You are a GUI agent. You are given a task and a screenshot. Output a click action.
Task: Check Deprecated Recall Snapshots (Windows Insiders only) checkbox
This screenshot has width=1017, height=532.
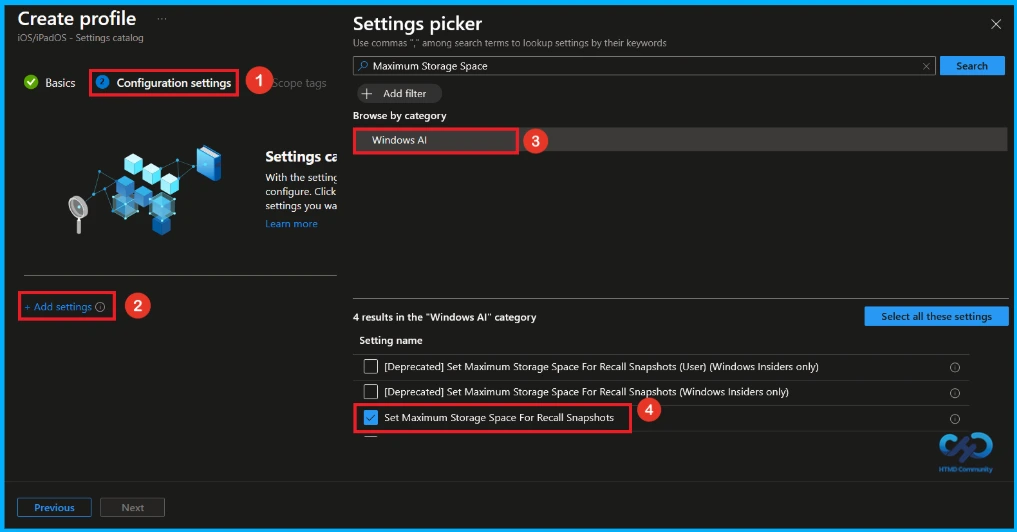coord(370,392)
